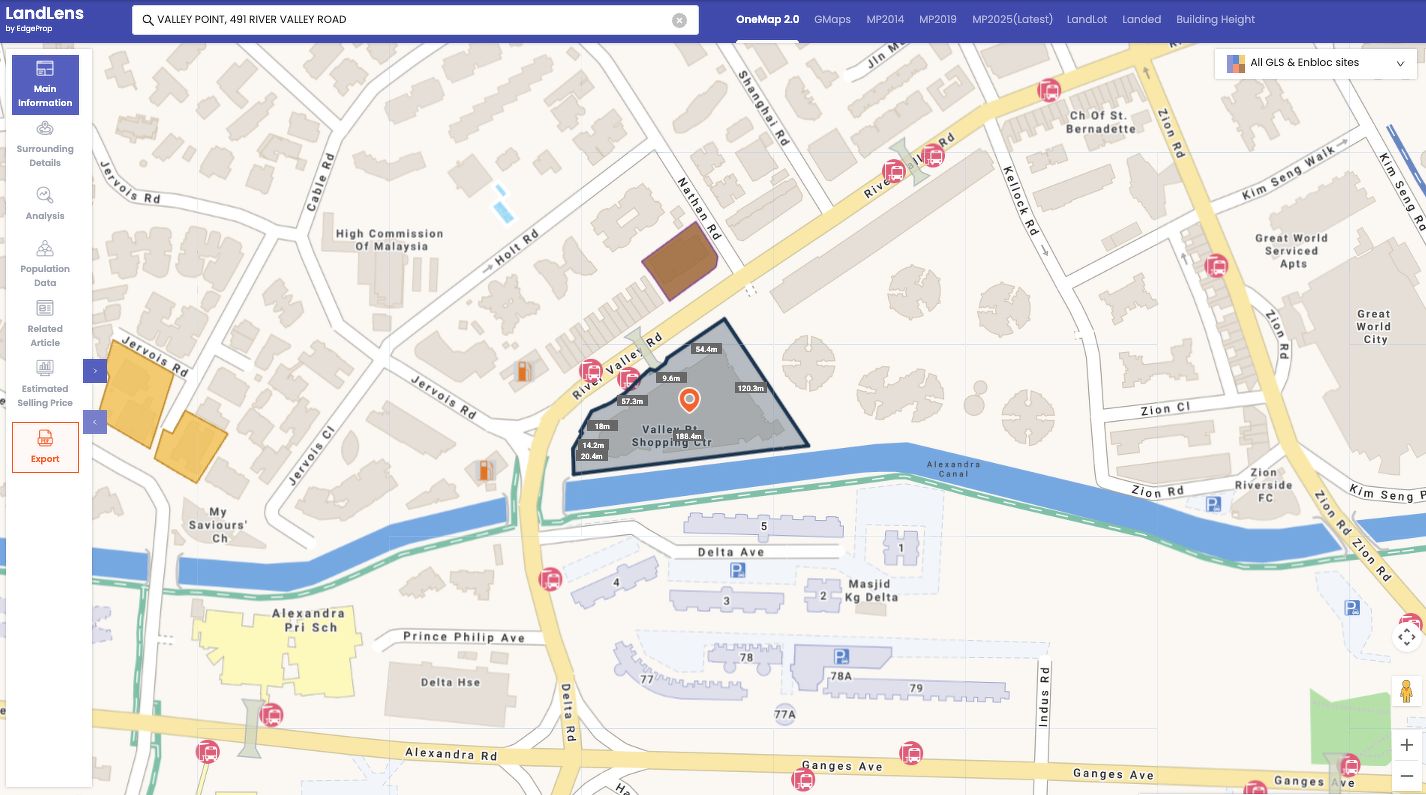Expand the side panel with the right chevron

[95, 371]
